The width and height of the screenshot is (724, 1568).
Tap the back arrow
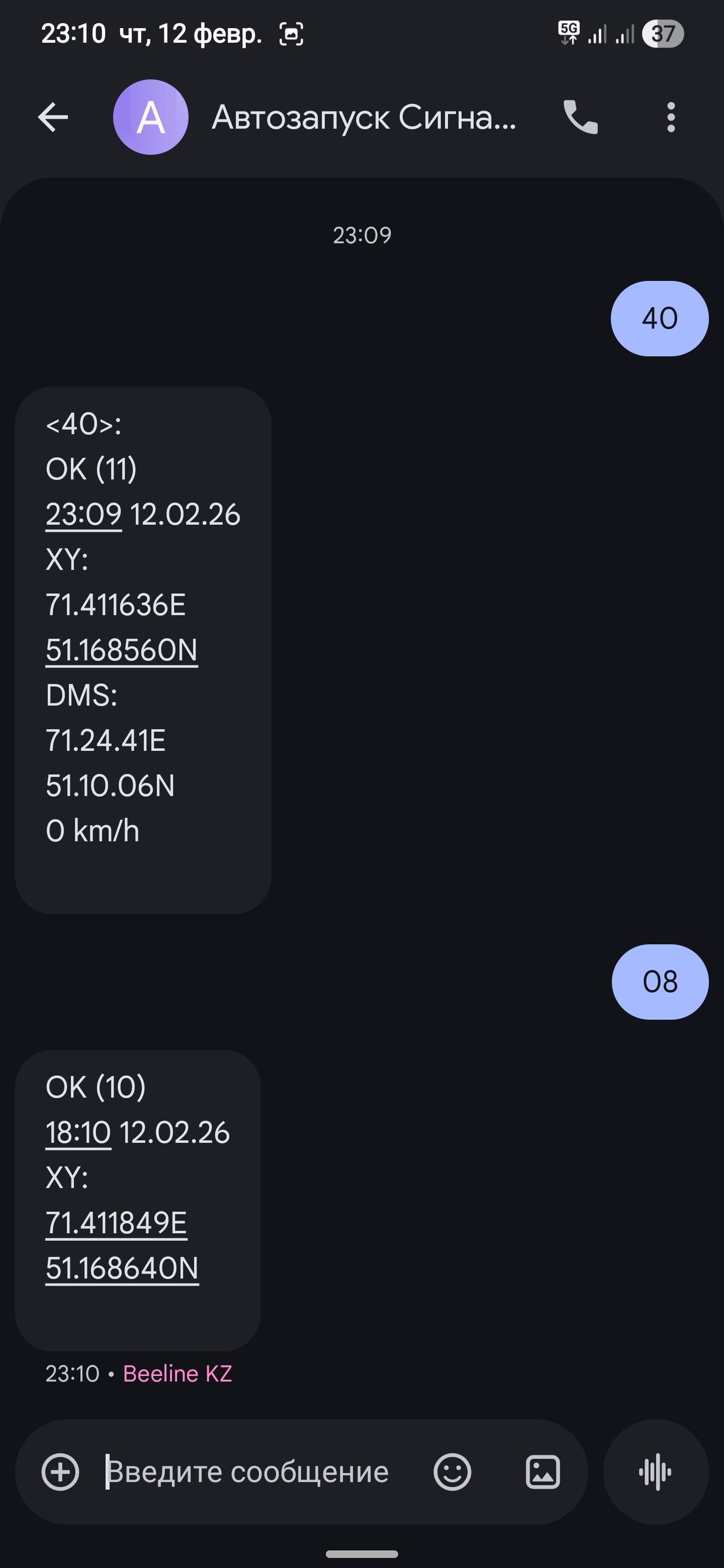click(53, 117)
